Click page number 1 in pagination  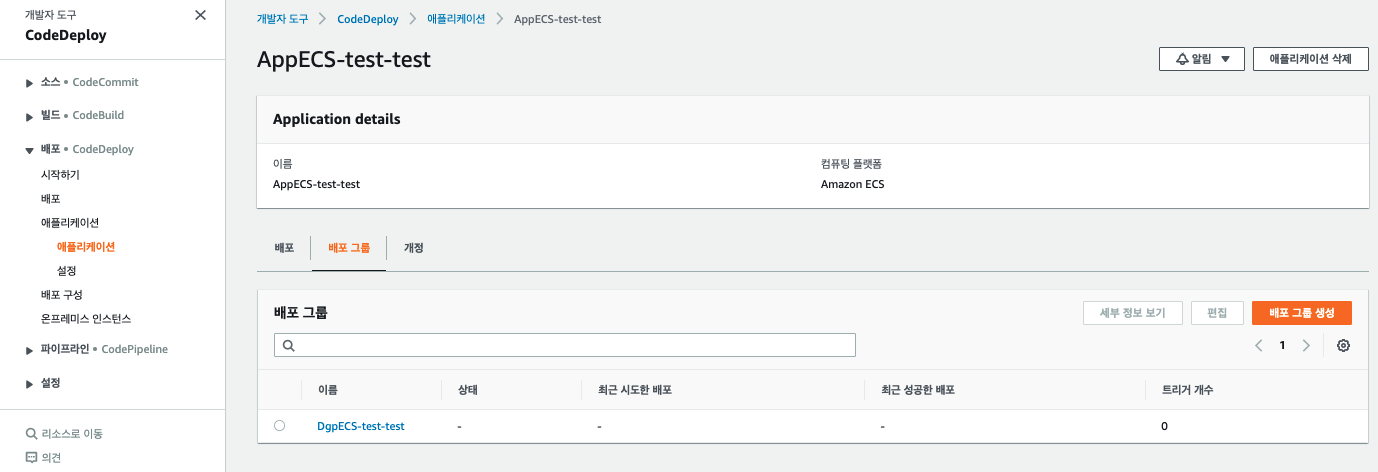click(x=1282, y=345)
